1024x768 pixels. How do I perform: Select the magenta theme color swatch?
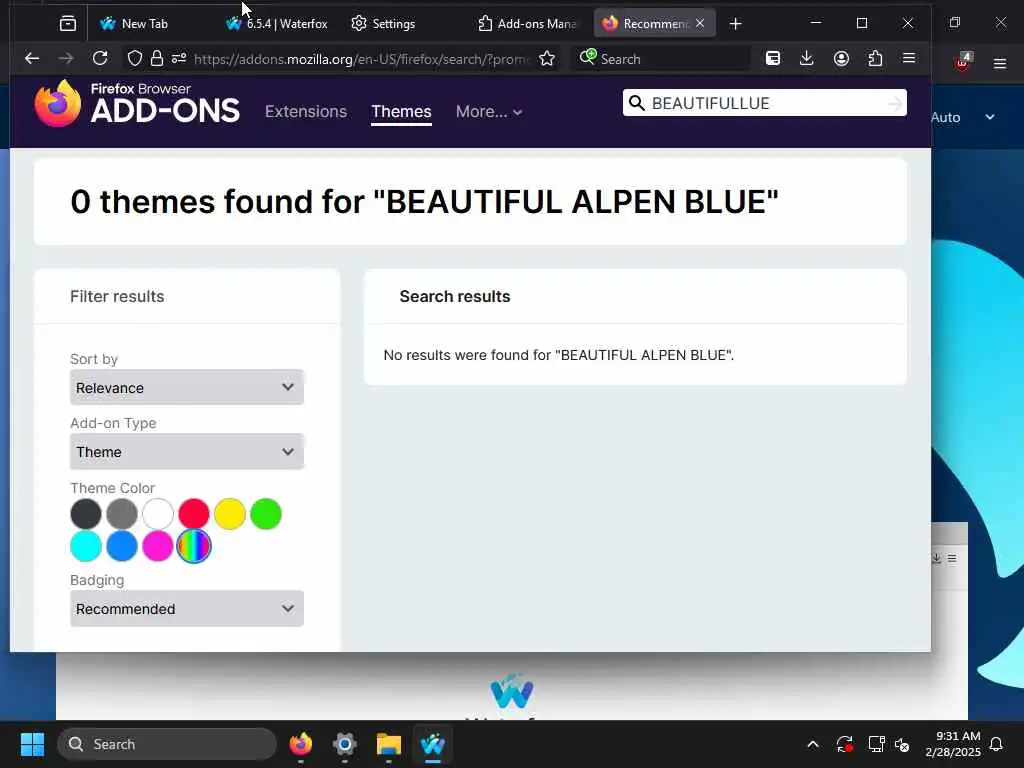point(157,546)
